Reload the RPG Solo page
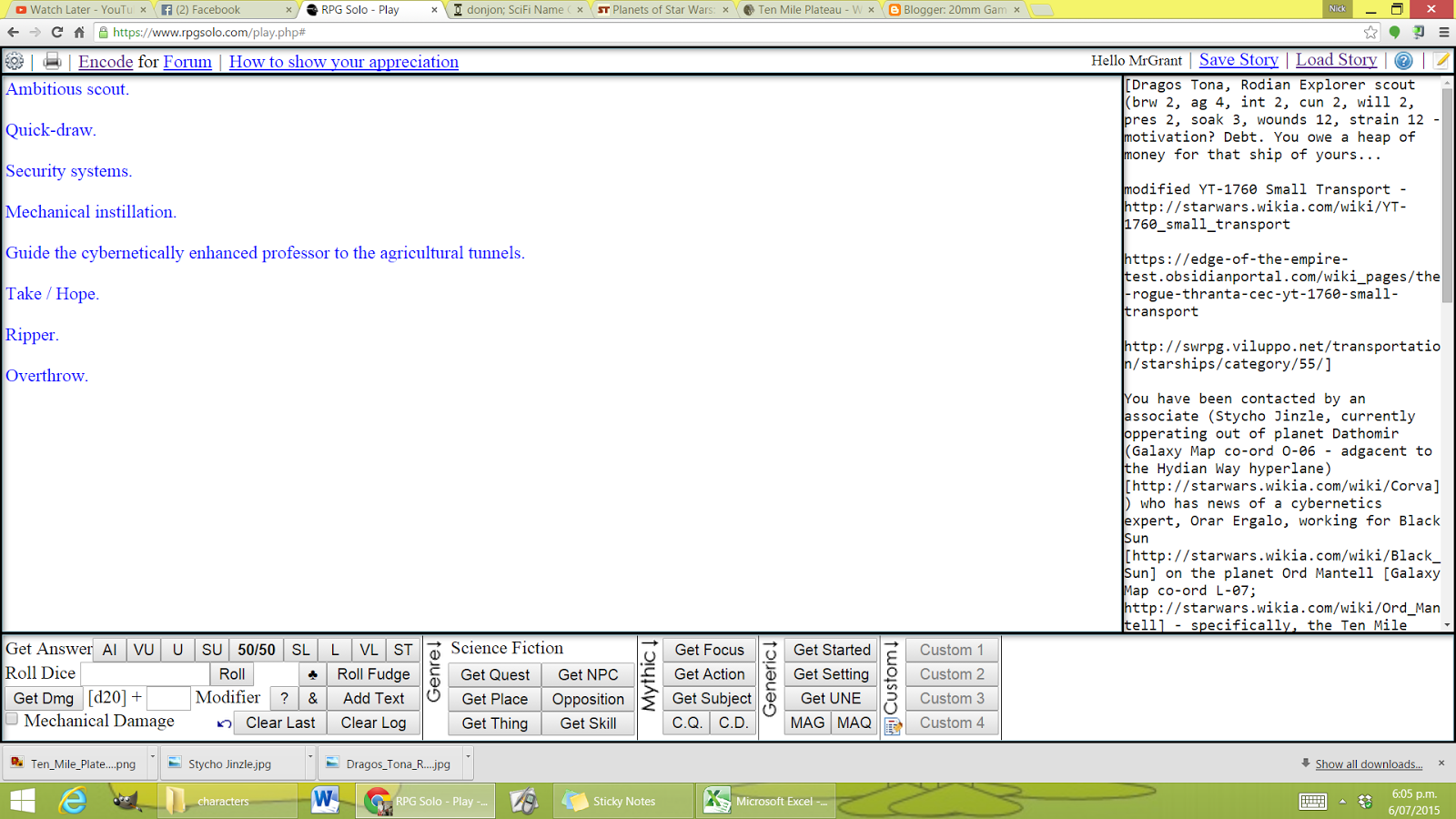The image size is (1456, 819). (x=56, y=32)
